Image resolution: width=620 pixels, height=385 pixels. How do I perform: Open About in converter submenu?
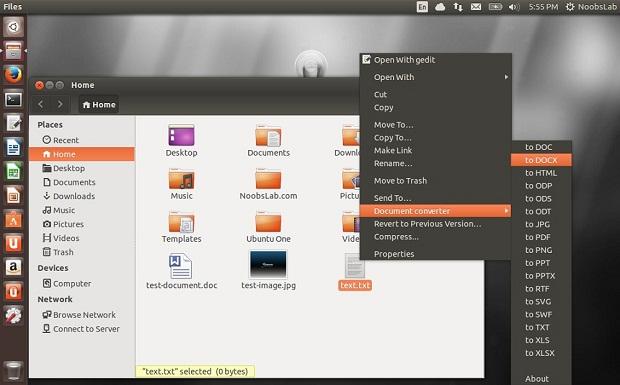tap(541, 379)
